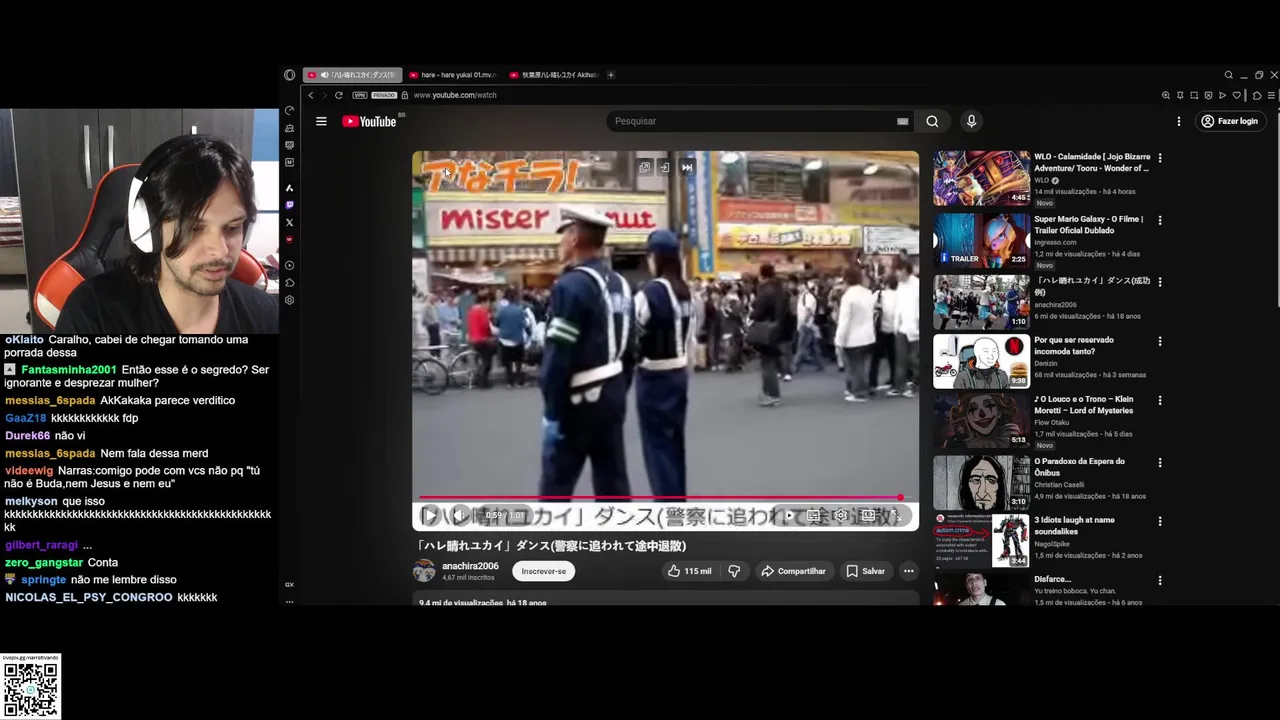1280x720 pixels.
Task: Enter fullscreen on the video player
Action: point(896,516)
